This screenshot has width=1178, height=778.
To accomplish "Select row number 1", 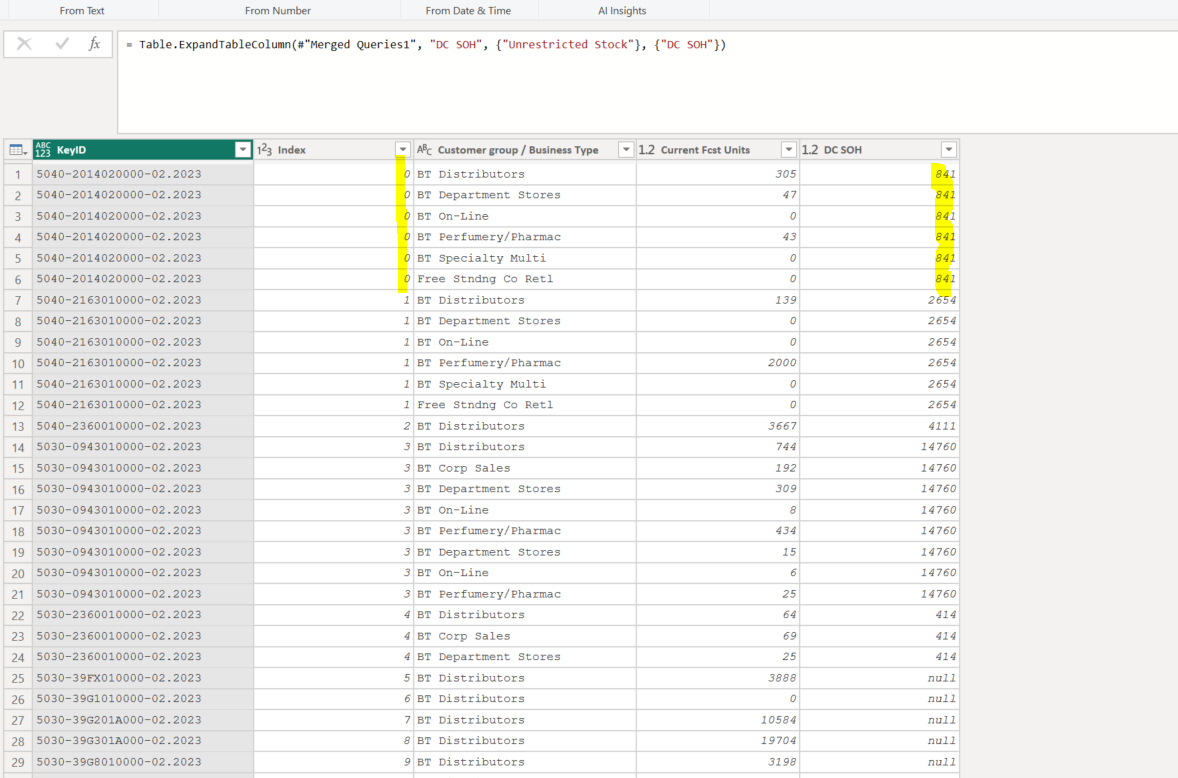I will click(x=18, y=174).
